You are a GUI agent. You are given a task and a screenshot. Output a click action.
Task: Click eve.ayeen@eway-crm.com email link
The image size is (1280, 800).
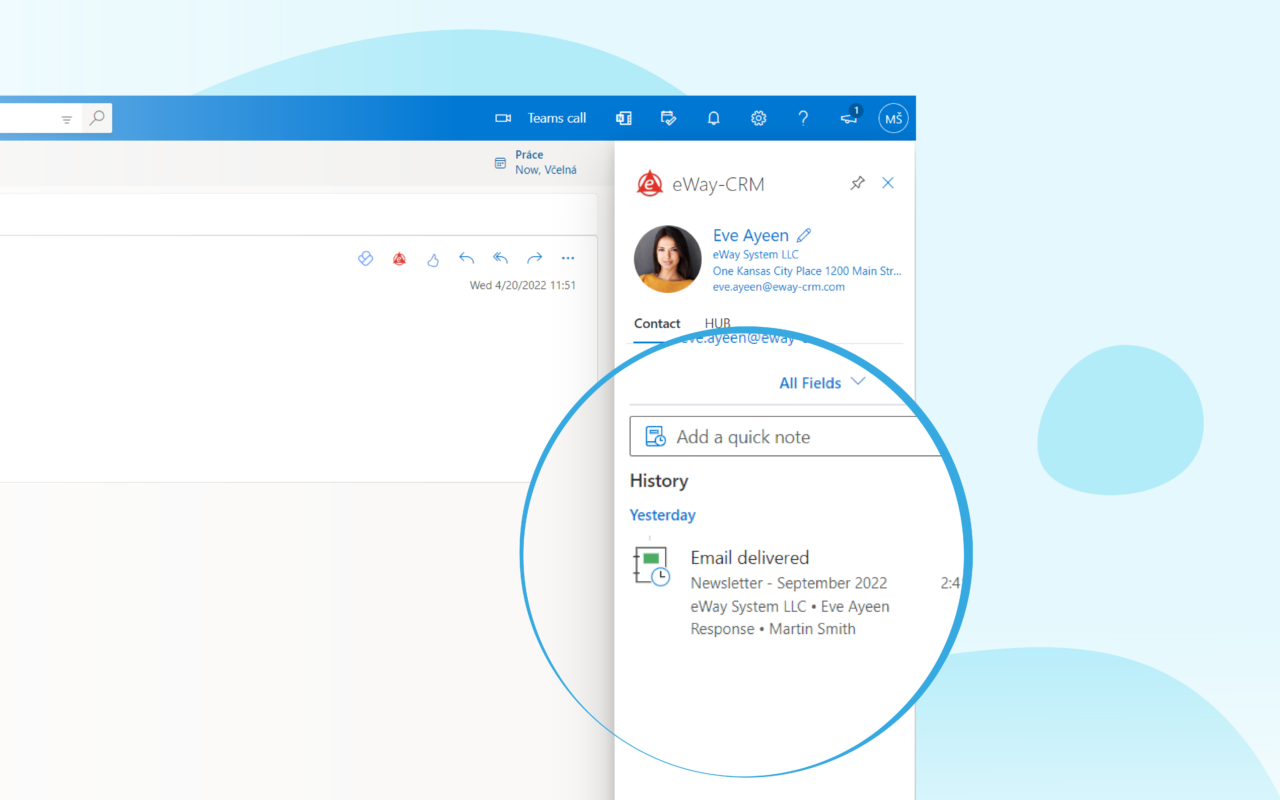(778, 287)
